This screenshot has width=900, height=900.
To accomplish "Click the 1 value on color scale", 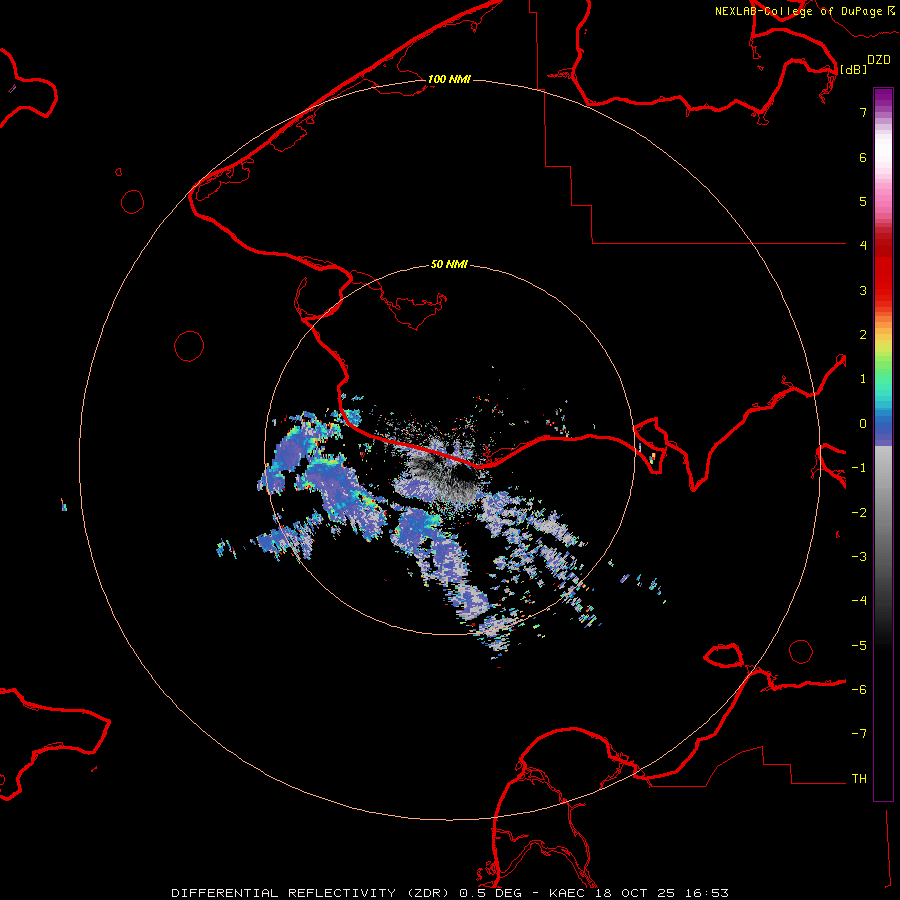I will [x=863, y=379].
